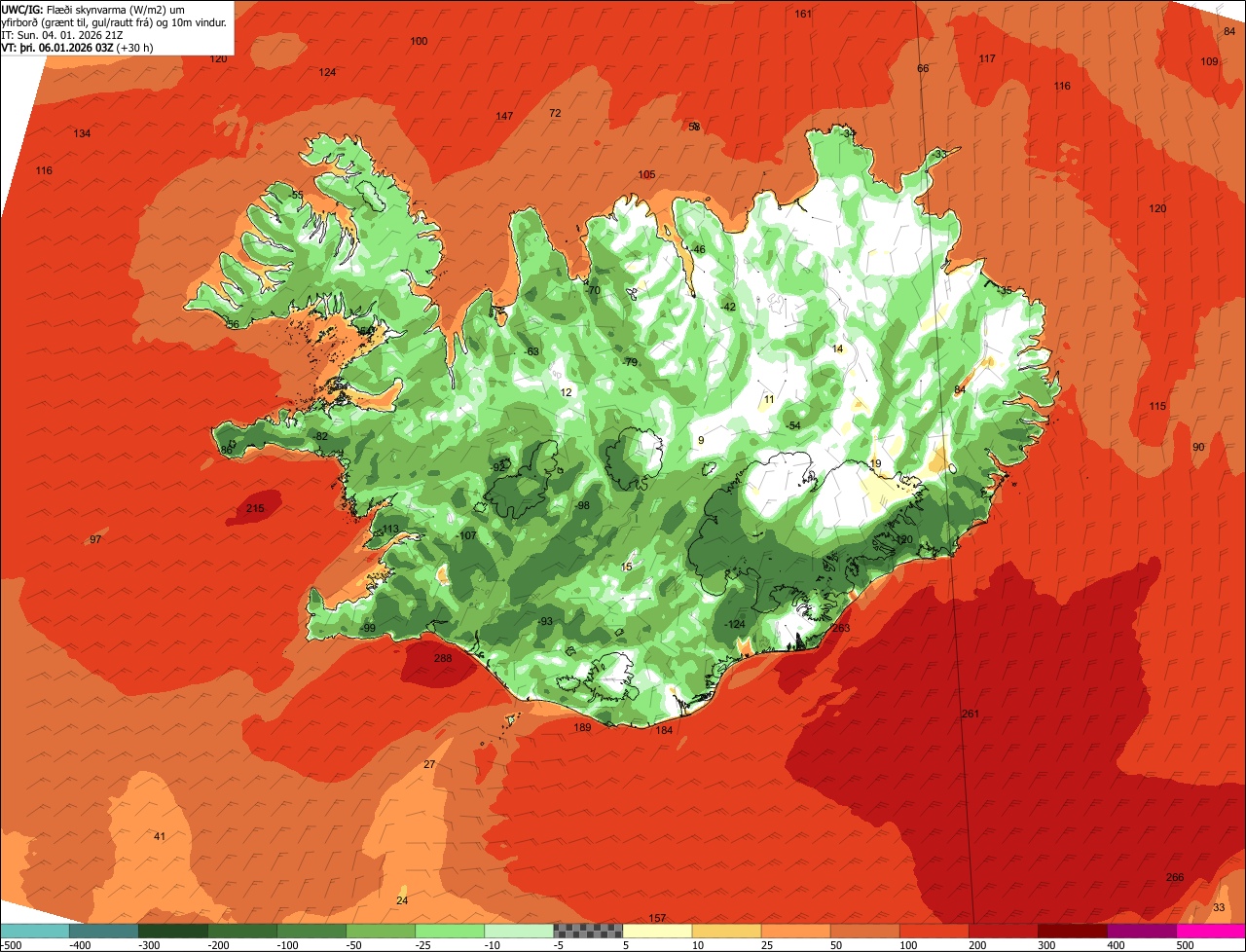
Task: Click the flux value '266' in the lower right
Action: point(1175,878)
